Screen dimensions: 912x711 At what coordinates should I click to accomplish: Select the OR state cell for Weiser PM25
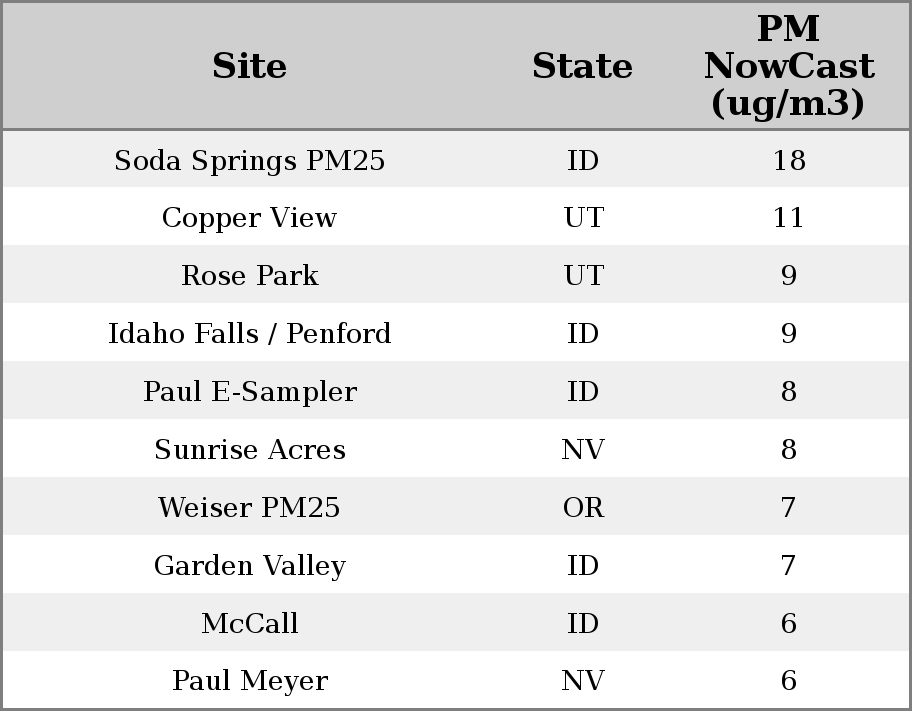click(x=583, y=508)
